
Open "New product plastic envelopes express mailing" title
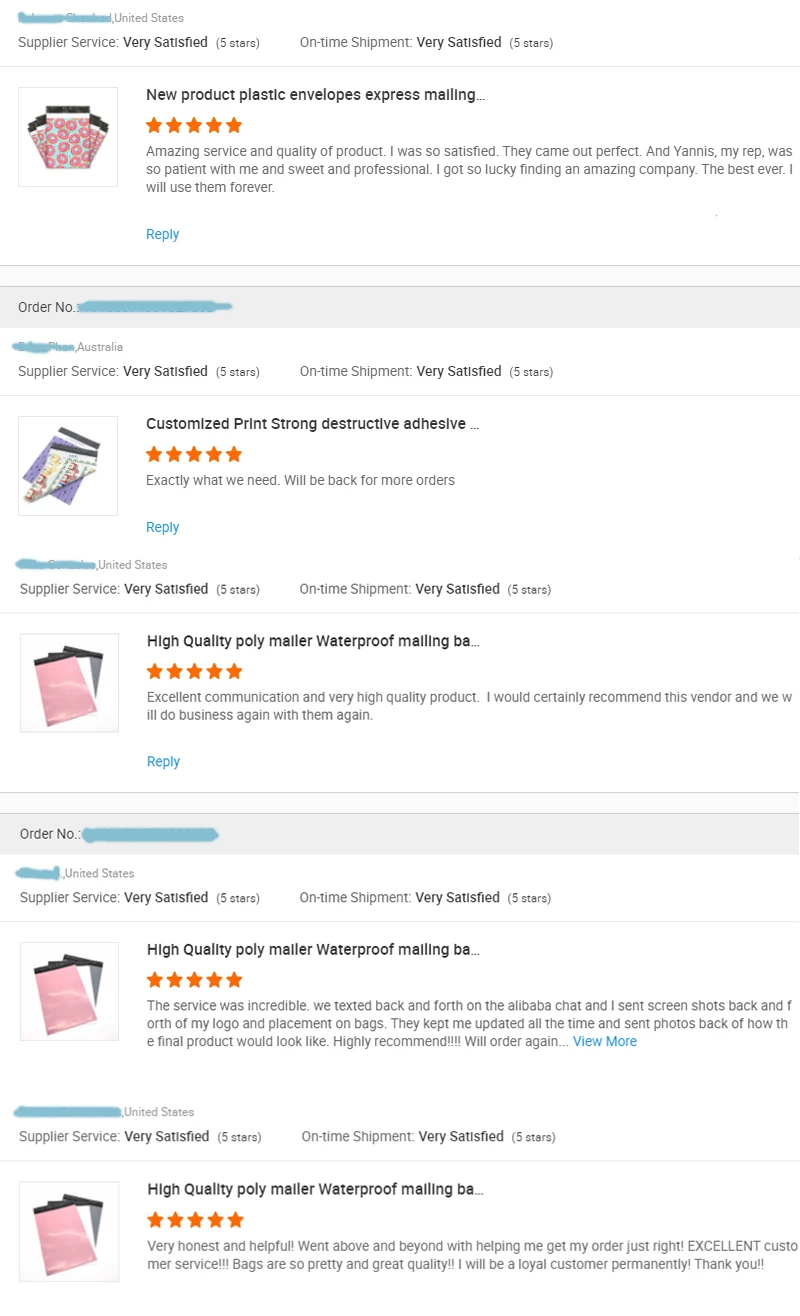pyautogui.click(x=315, y=95)
